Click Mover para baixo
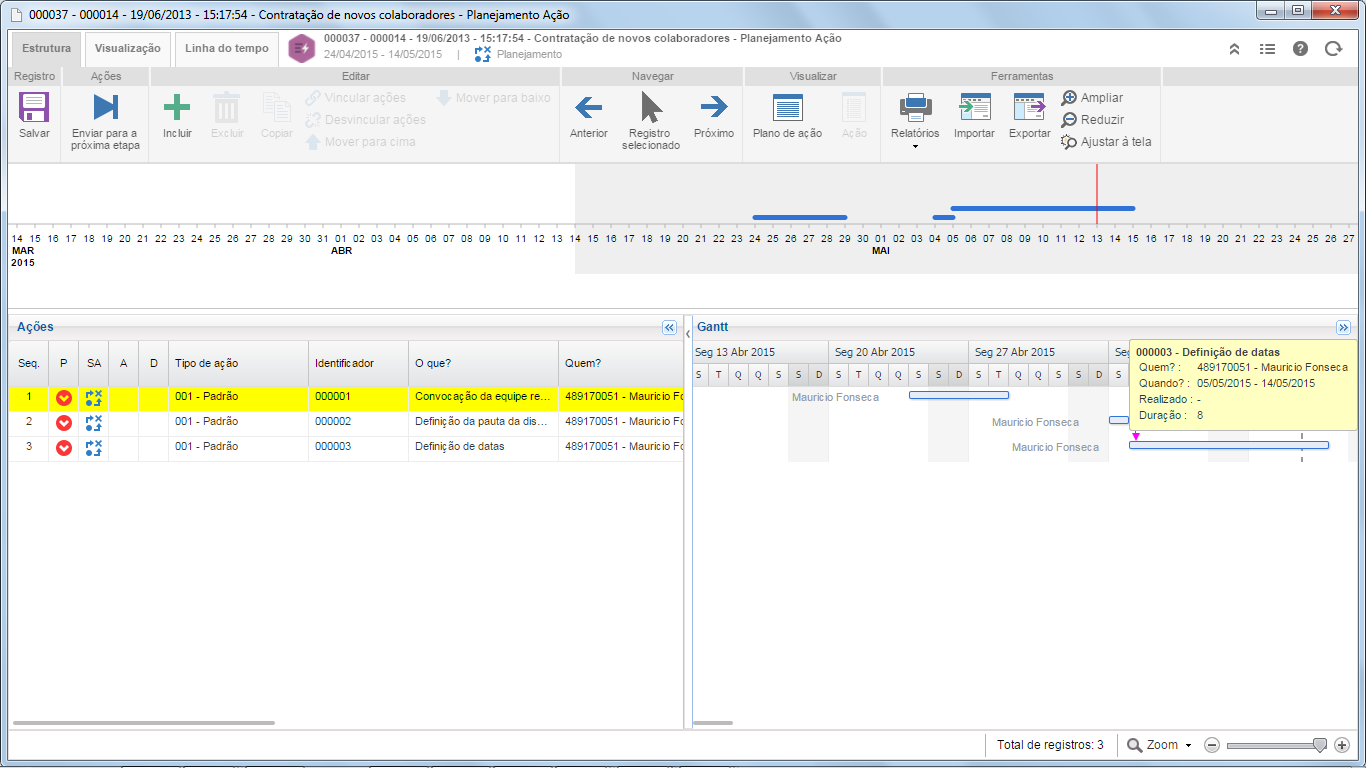Viewport: 1366px width, 768px height. (493, 98)
